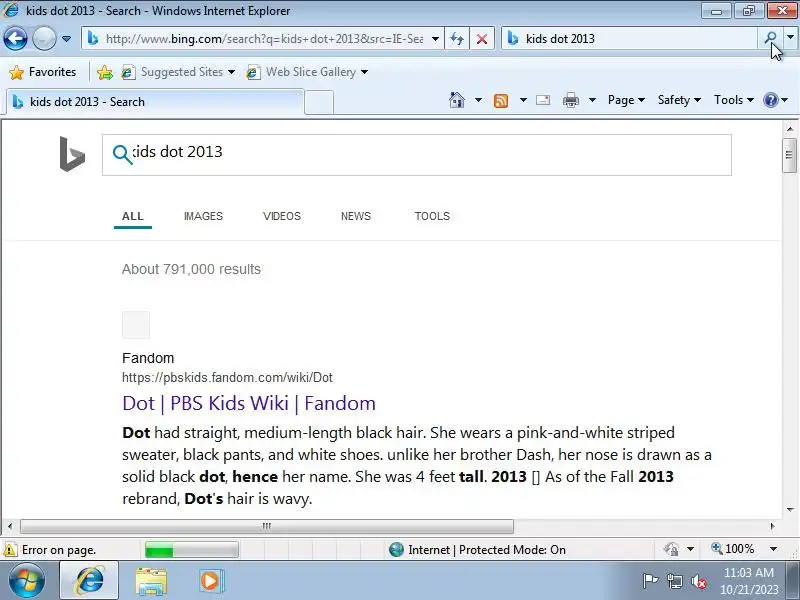Click the address bar URL field
The width and height of the screenshot is (800, 600).
tap(255, 39)
